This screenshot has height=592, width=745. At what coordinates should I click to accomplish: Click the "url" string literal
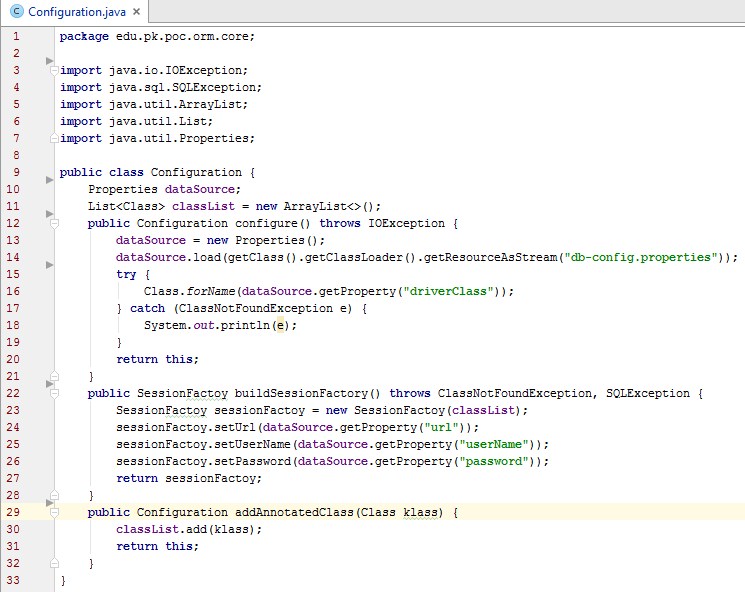(x=441, y=428)
